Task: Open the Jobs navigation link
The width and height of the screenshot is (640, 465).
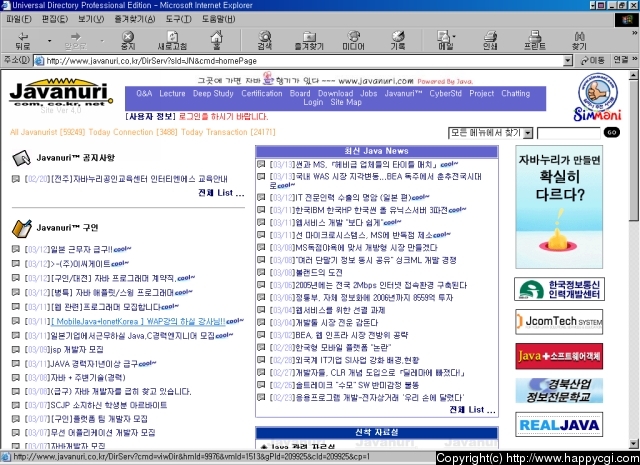Action: click(x=369, y=93)
